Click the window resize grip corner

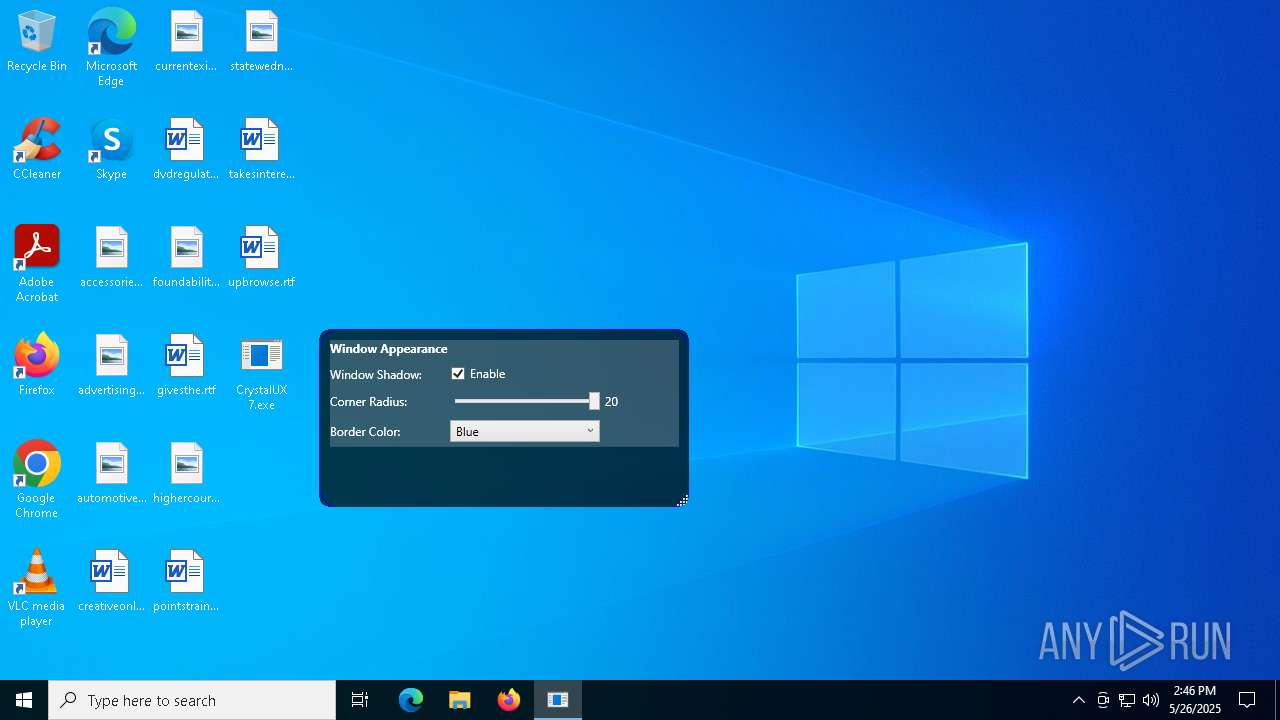tap(682, 501)
